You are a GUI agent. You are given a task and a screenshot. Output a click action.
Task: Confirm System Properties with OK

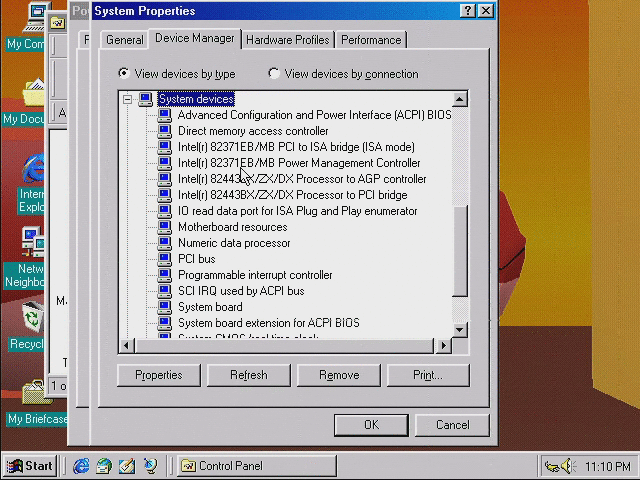click(371, 425)
